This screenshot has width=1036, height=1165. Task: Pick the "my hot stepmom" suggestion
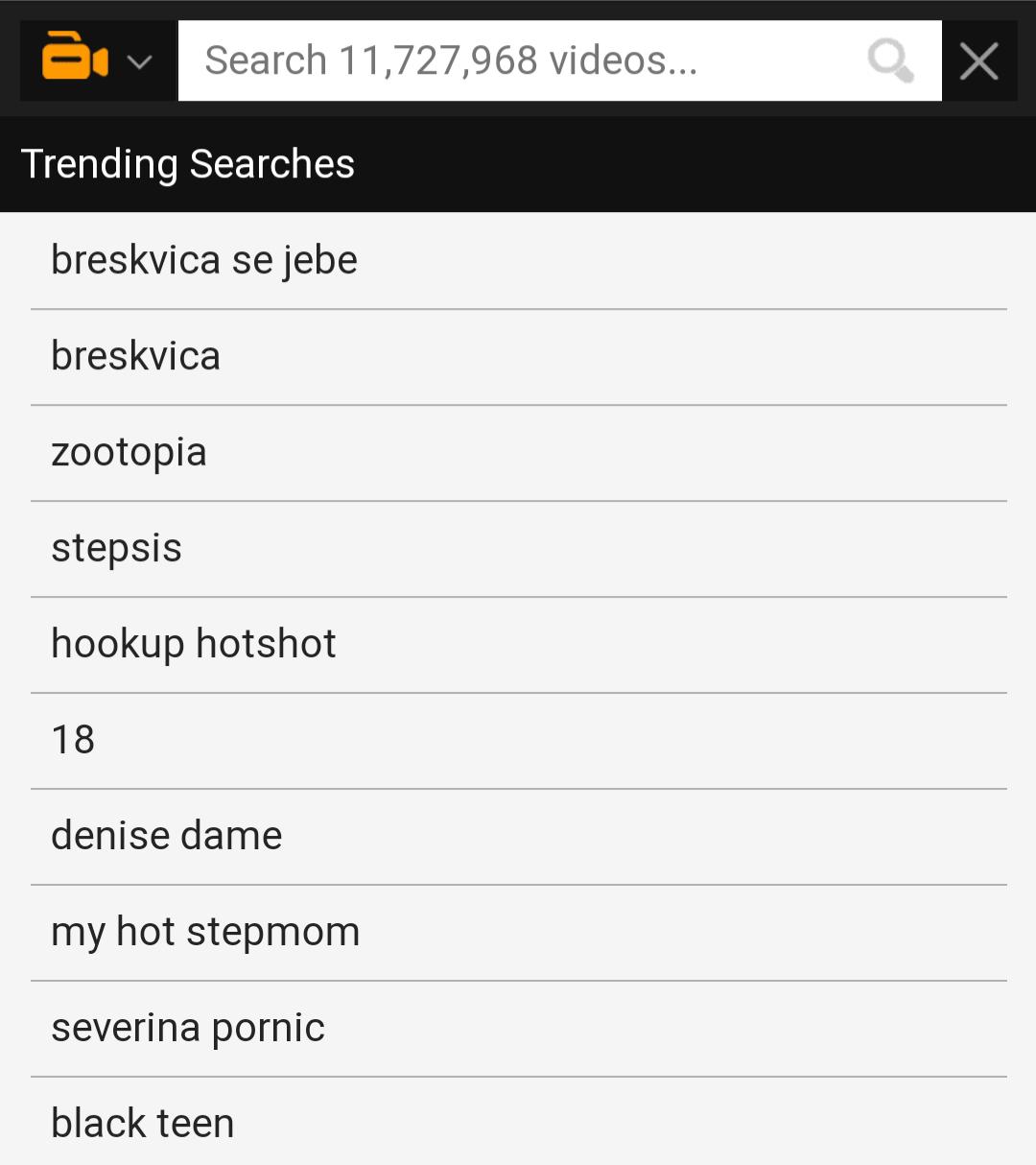(x=205, y=932)
